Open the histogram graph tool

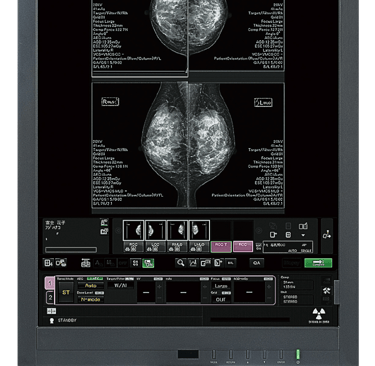pyautogui.click(x=193, y=263)
